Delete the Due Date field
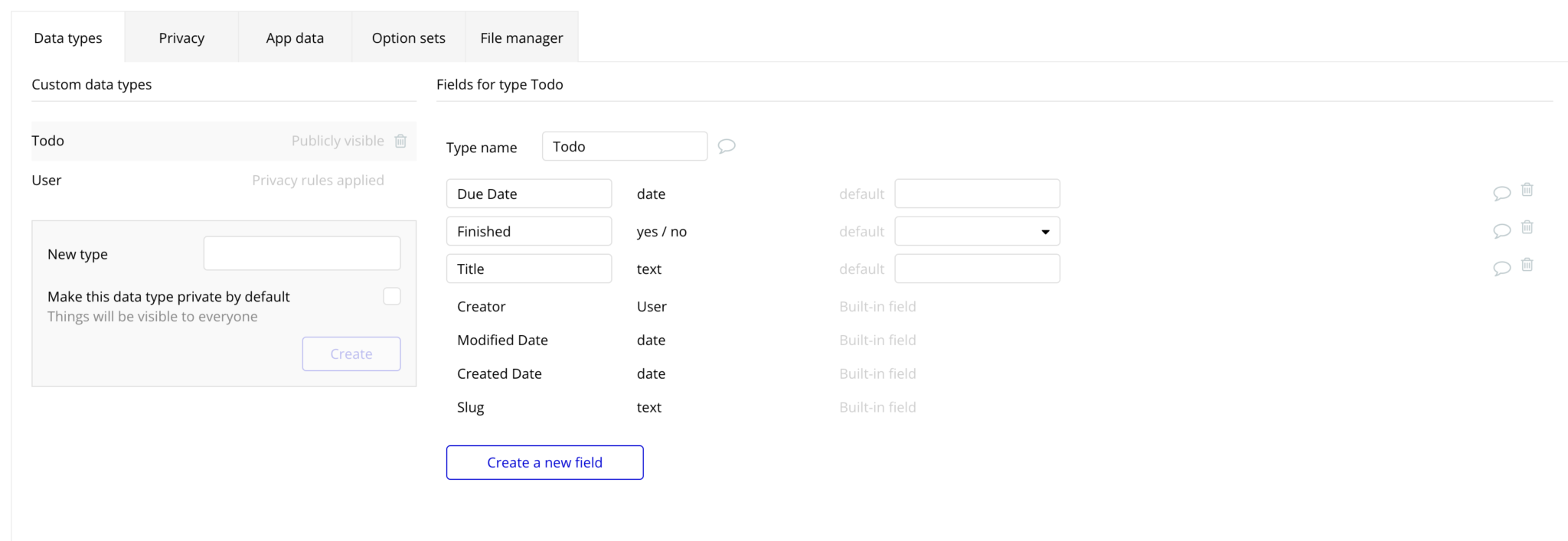 click(x=1527, y=190)
